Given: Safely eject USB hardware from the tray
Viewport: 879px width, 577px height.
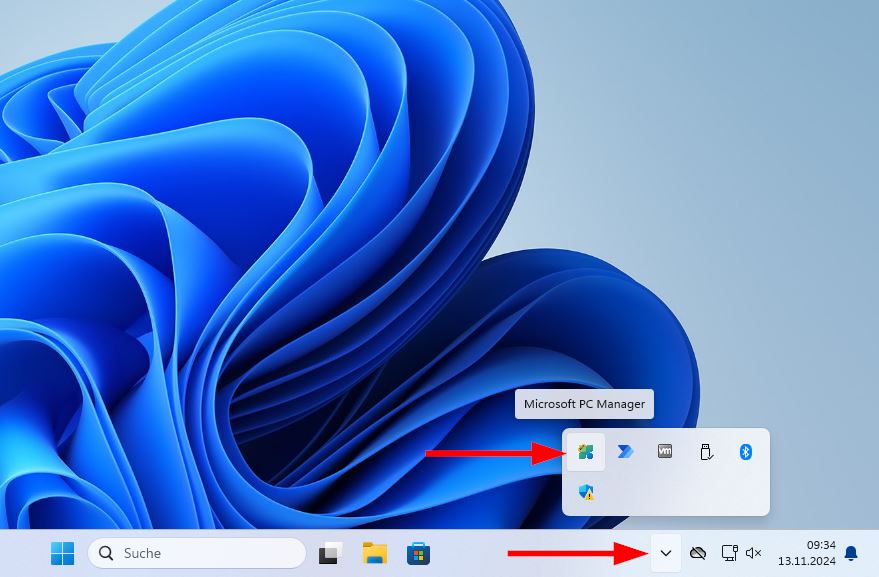Looking at the screenshot, I should point(706,452).
